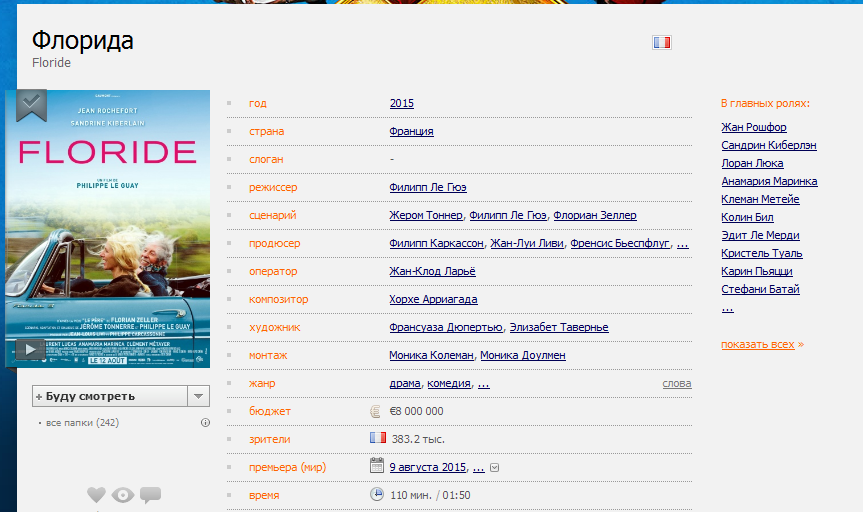Open actor Кристель Туаль page

762,253
